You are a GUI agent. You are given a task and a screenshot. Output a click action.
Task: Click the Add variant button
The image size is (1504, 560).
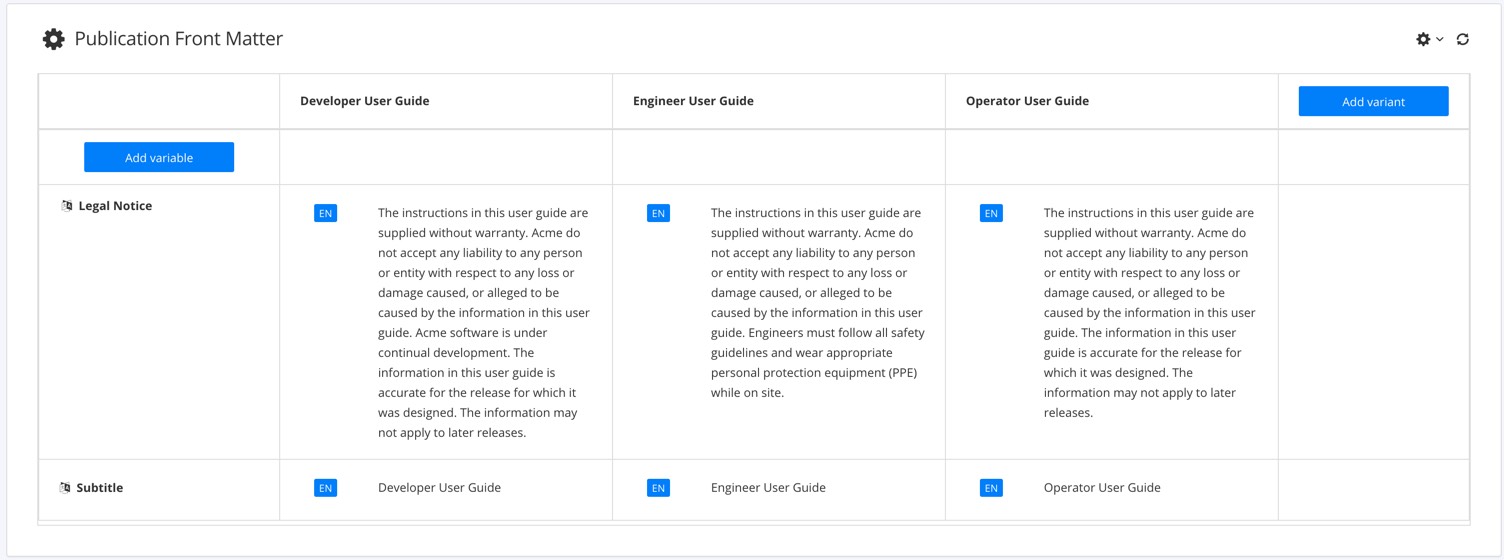(1373, 101)
